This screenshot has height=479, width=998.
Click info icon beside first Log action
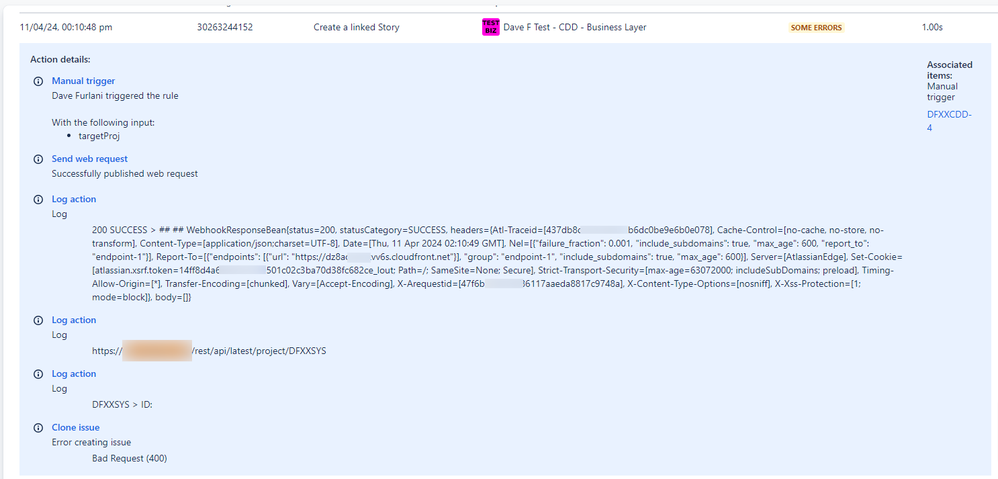pyautogui.click(x=38, y=200)
